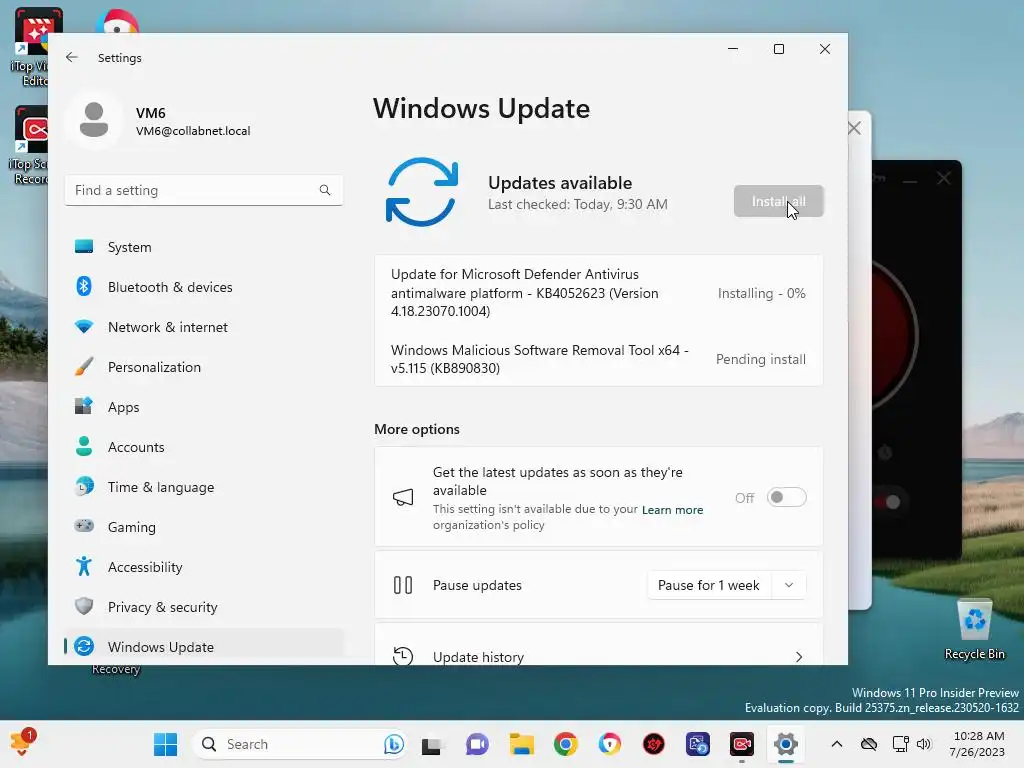1024x768 pixels.
Task: Show hidden system tray icons
Action: [x=837, y=744]
